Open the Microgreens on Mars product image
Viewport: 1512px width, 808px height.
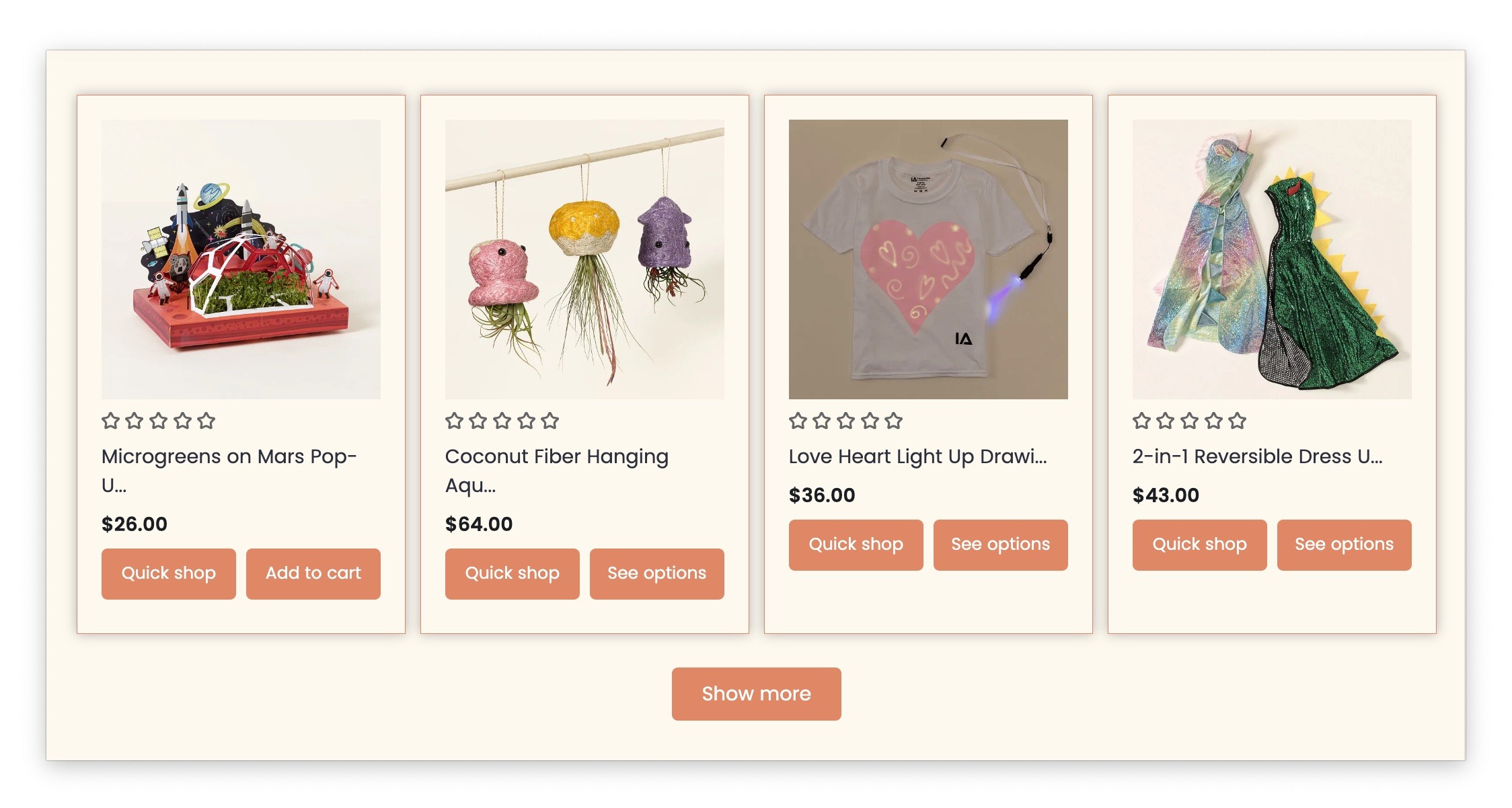tap(241, 259)
